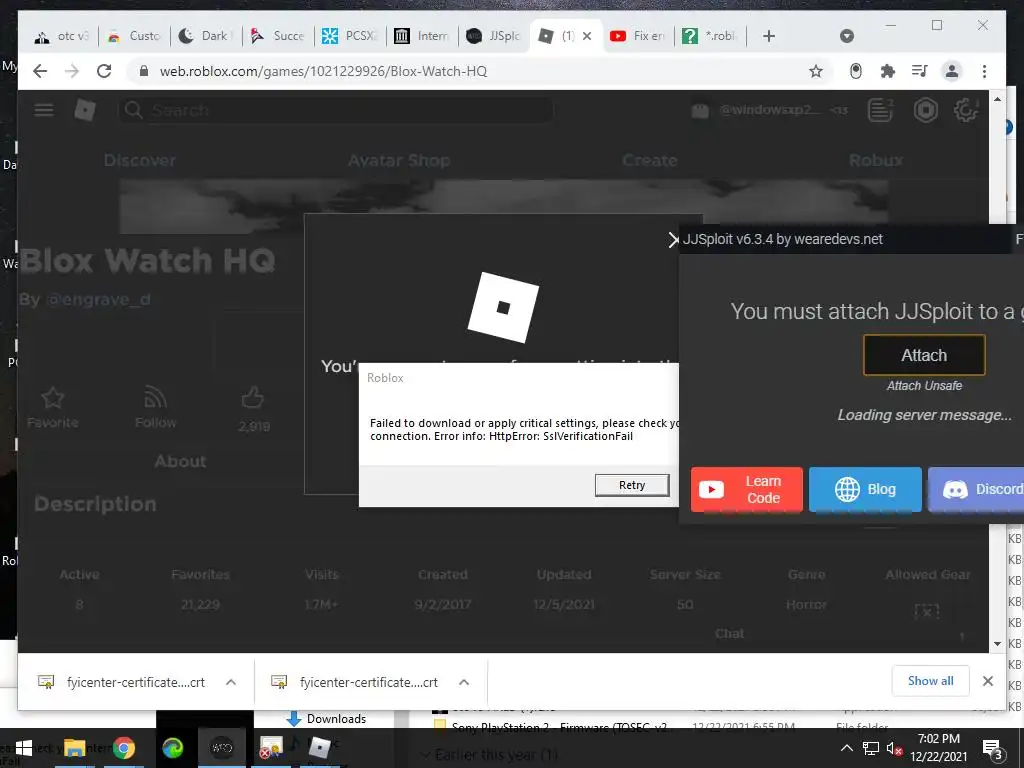Open the Roblox hamburger menu
The image size is (1024, 768).
pyautogui.click(x=44, y=110)
